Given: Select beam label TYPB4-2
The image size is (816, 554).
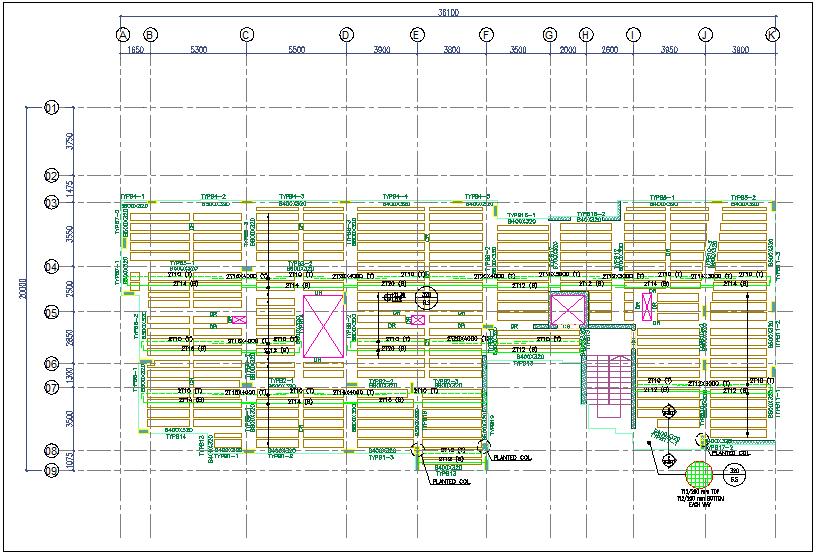Looking at the screenshot, I should [x=213, y=197].
